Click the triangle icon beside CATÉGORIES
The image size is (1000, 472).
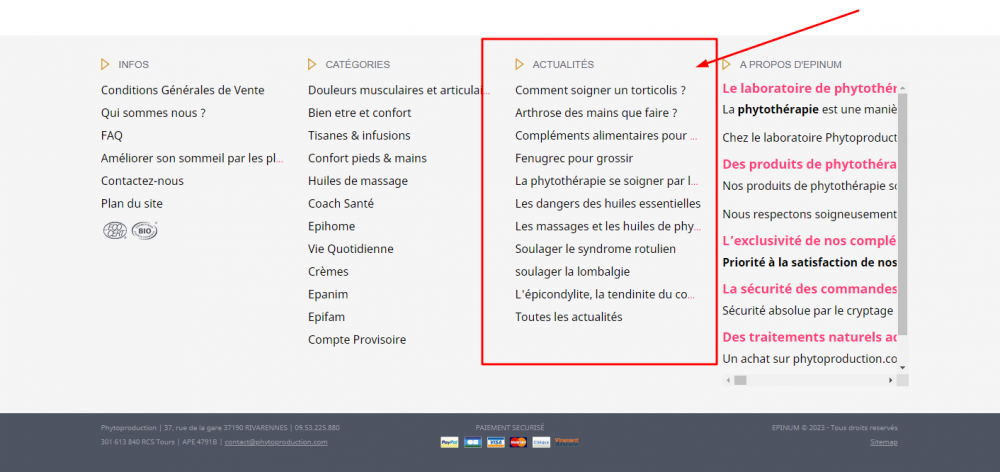[x=312, y=64]
